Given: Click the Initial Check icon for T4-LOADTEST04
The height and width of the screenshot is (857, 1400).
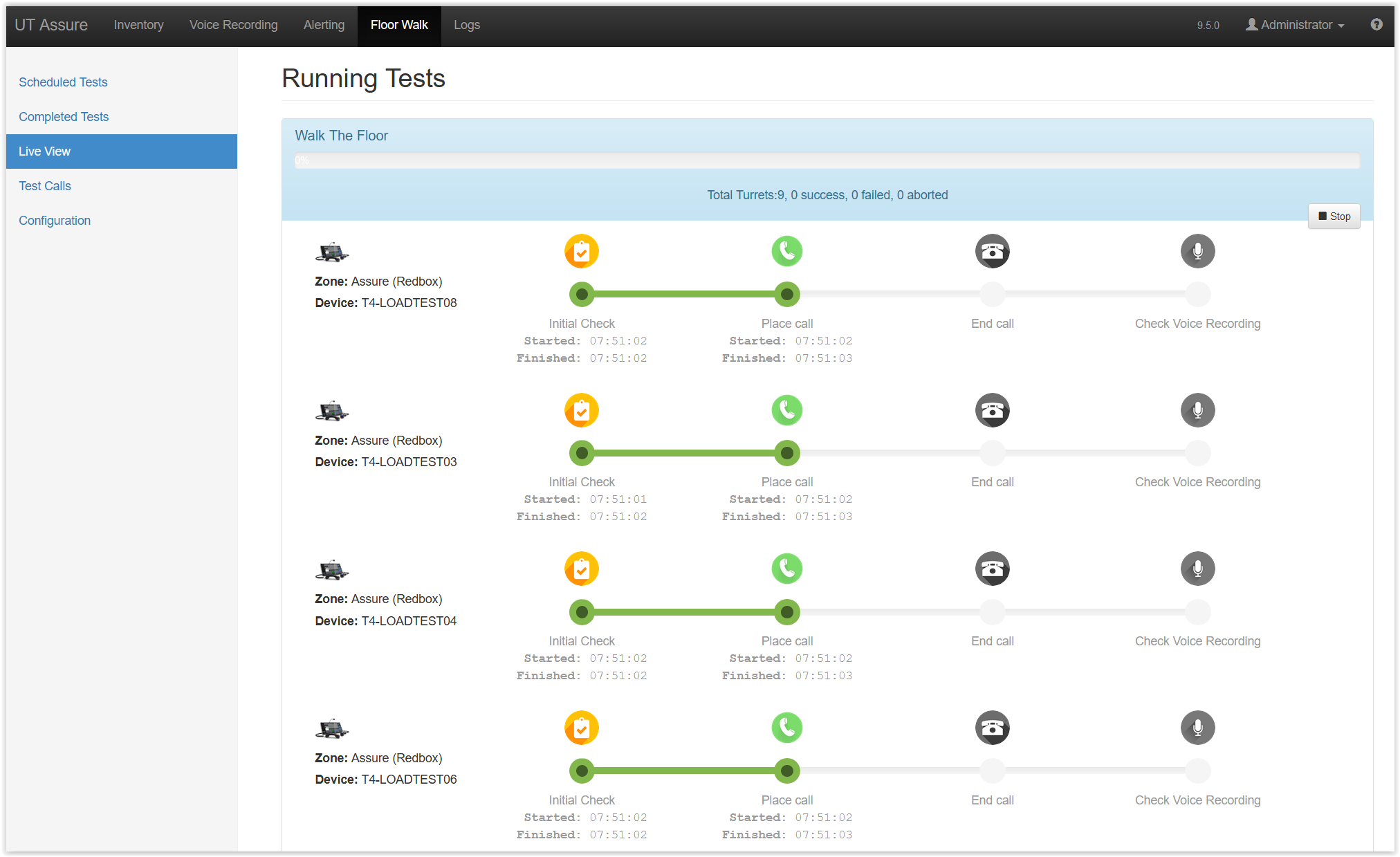Looking at the screenshot, I should 582,569.
